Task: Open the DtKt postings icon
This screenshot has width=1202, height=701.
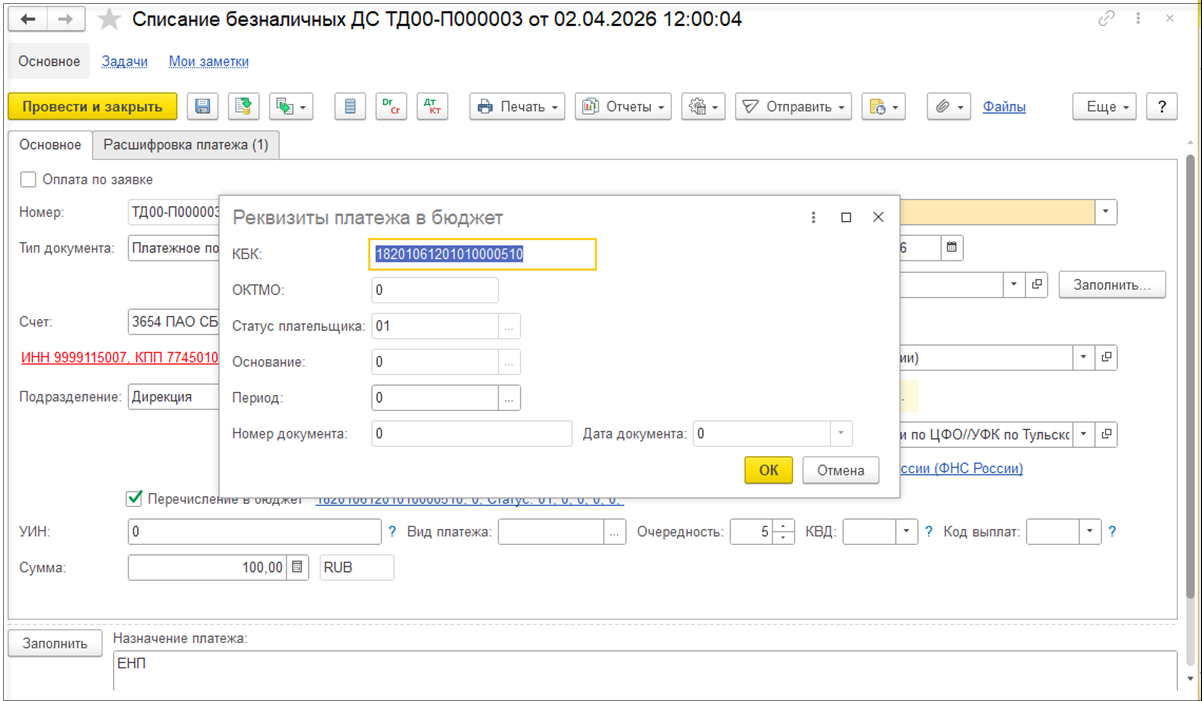Action: (432, 107)
